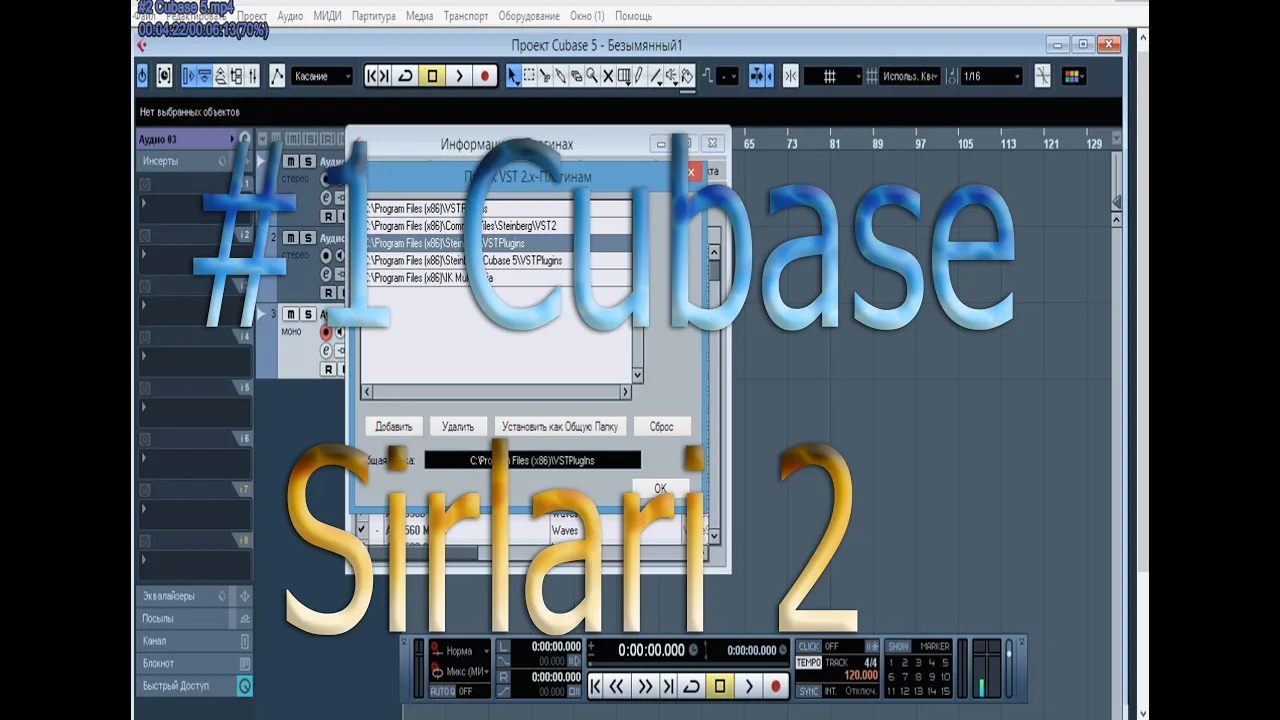This screenshot has width=1280, height=720.
Task: Open the Касание automation mode dropdown
Action: tap(322, 76)
